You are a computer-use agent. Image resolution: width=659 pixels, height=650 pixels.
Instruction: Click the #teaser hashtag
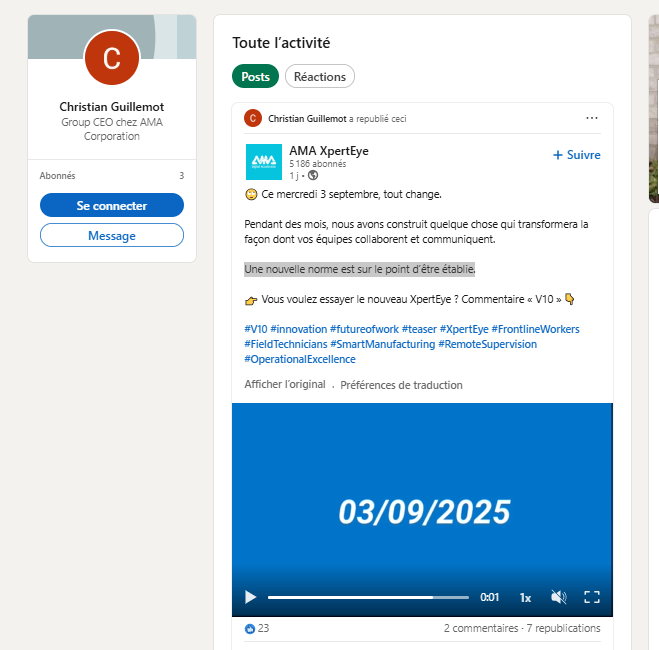click(x=419, y=329)
